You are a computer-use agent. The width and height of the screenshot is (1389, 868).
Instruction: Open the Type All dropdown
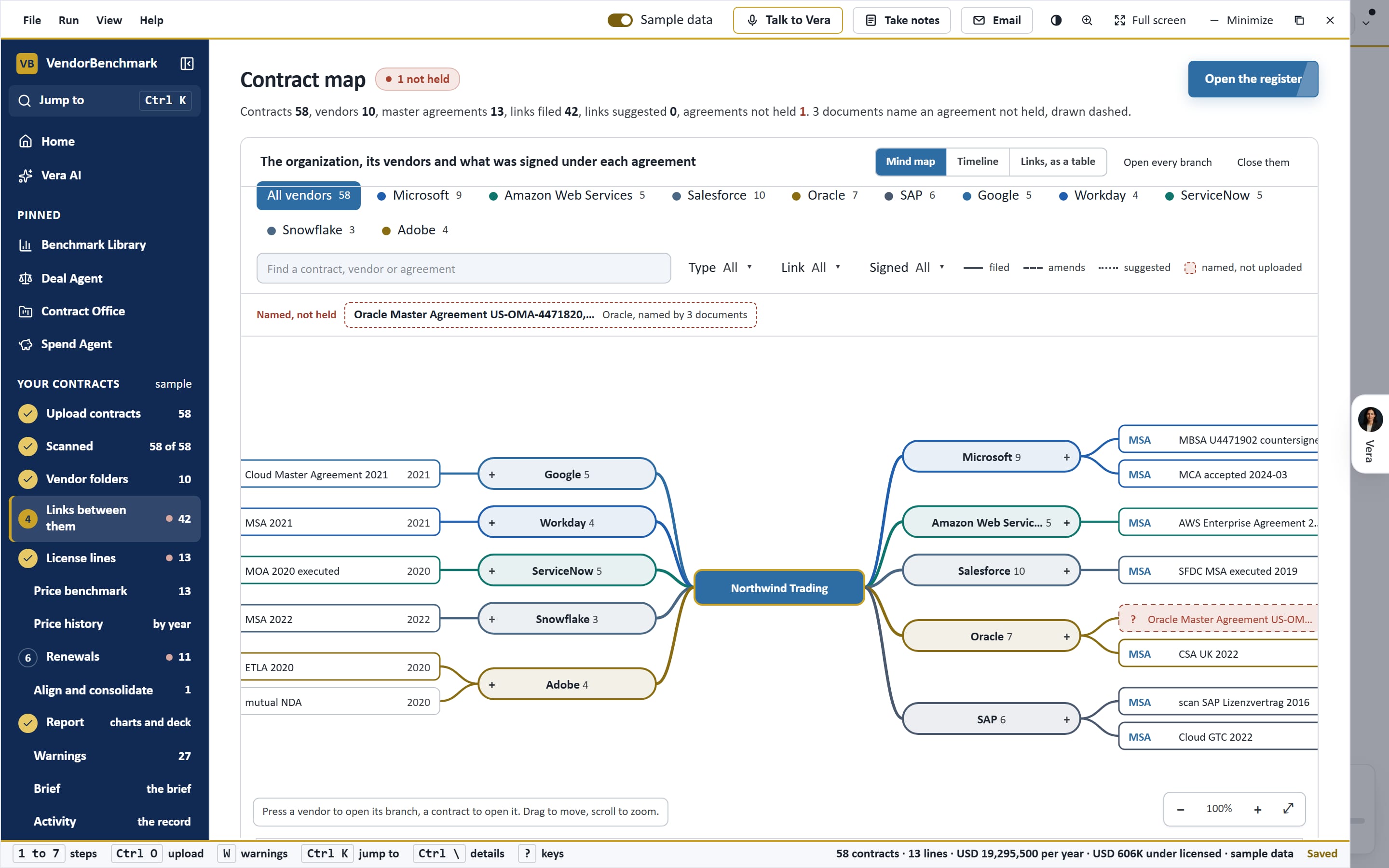coord(720,268)
